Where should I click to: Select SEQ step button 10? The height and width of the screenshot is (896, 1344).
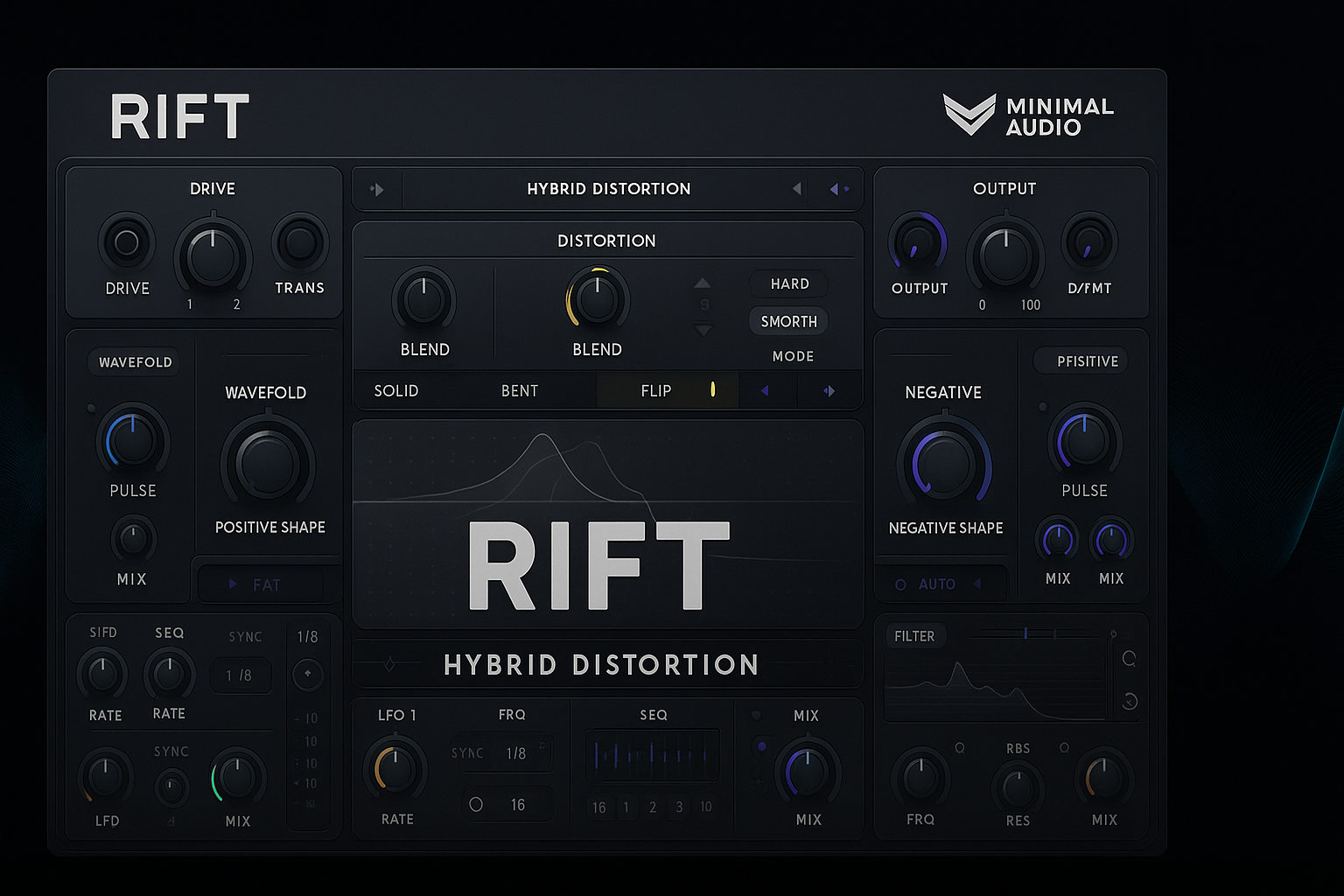[x=706, y=807]
